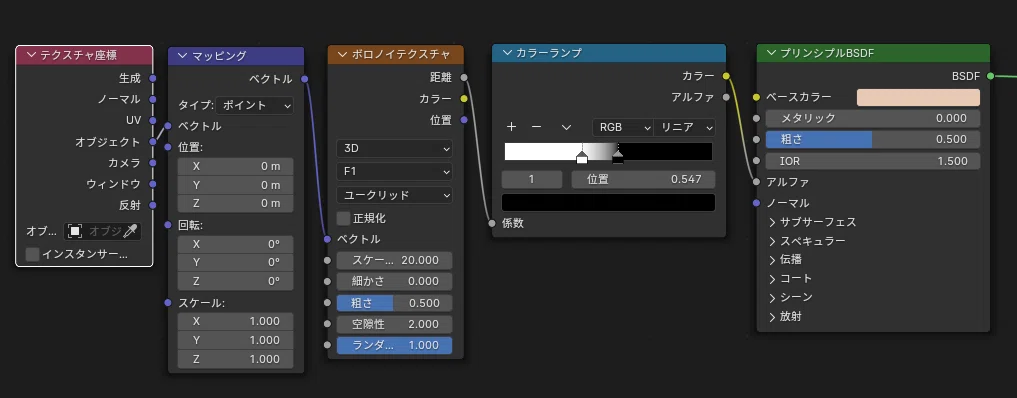The width and height of the screenshot is (1017, 398).
Task: Click the メタリック slider
Action: [x=873, y=119]
